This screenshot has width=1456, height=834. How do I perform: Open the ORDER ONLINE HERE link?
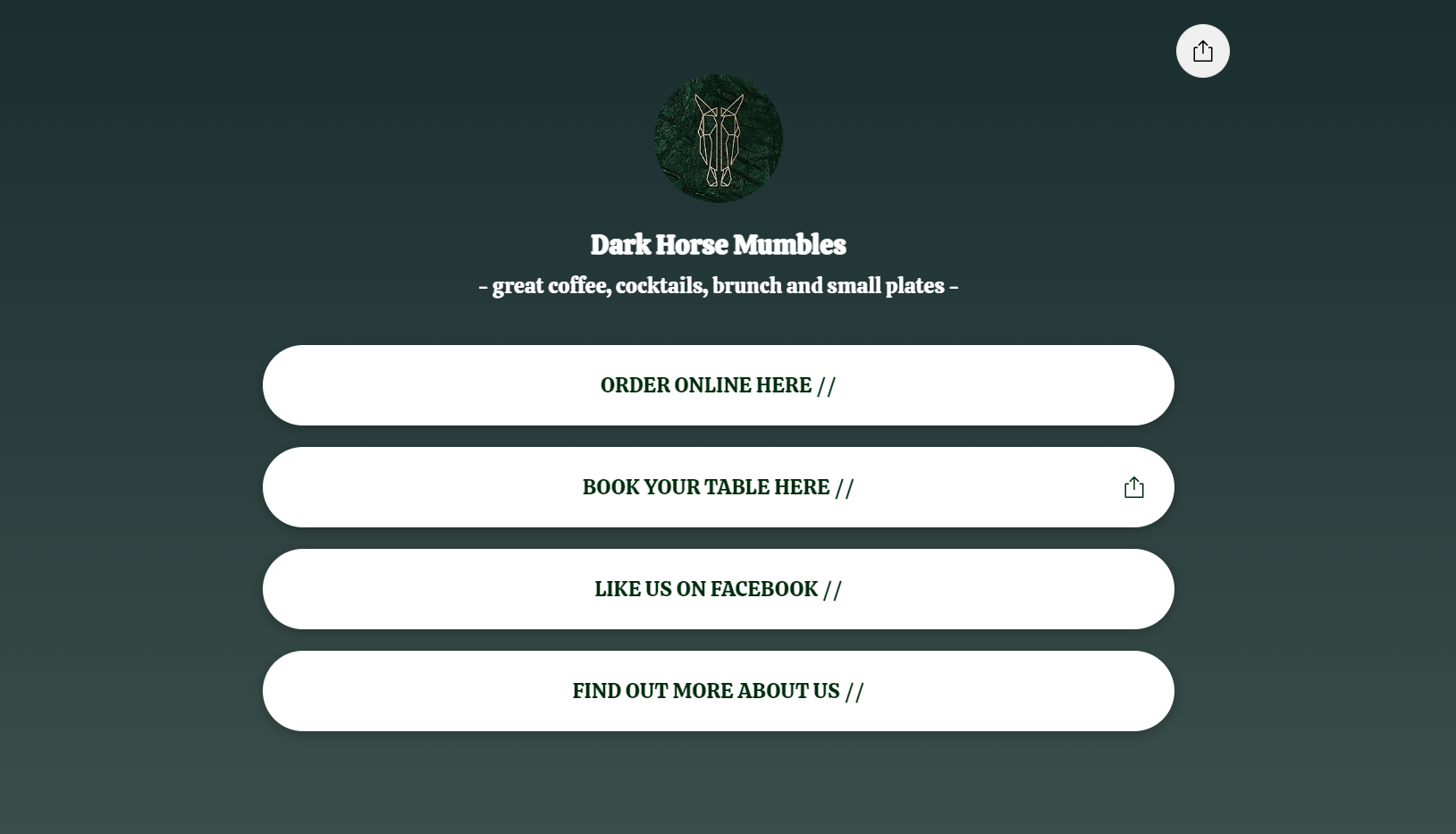point(718,385)
